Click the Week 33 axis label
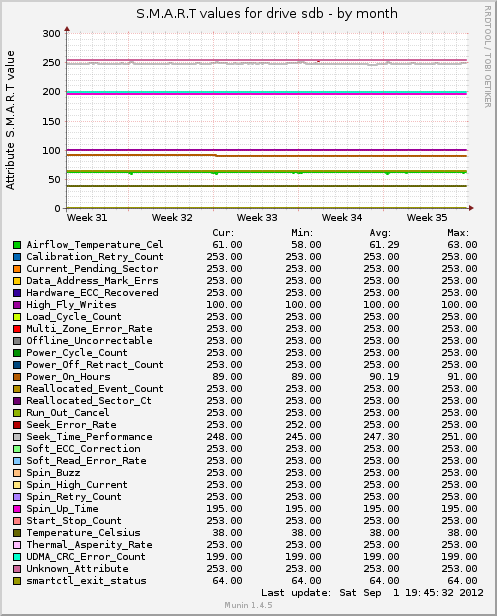Screen dimensions: 497x616 pyautogui.click(x=257, y=218)
